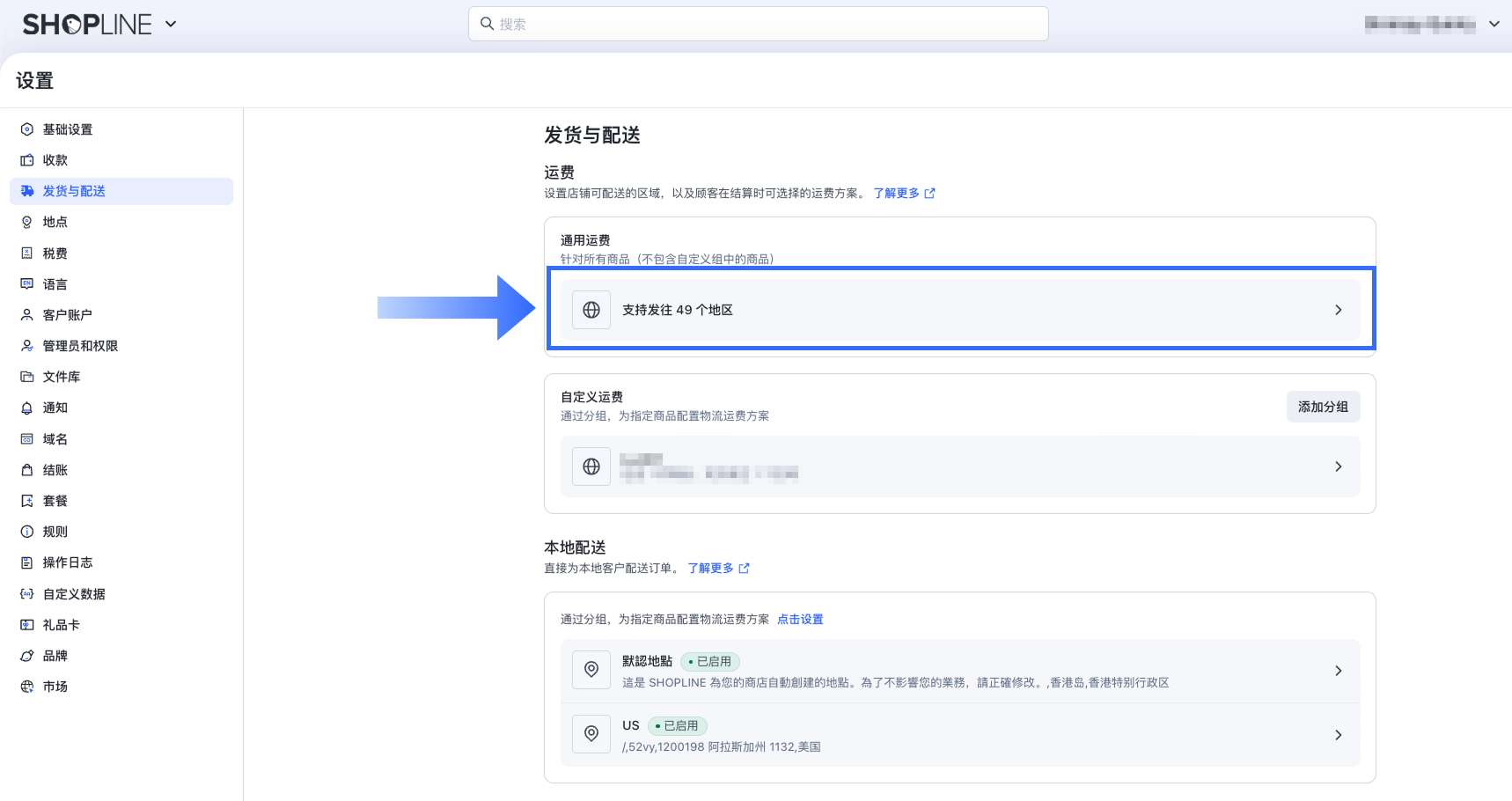Click the 礼品卡 gift card icon
The image size is (1512, 801).
coord(27,625)
